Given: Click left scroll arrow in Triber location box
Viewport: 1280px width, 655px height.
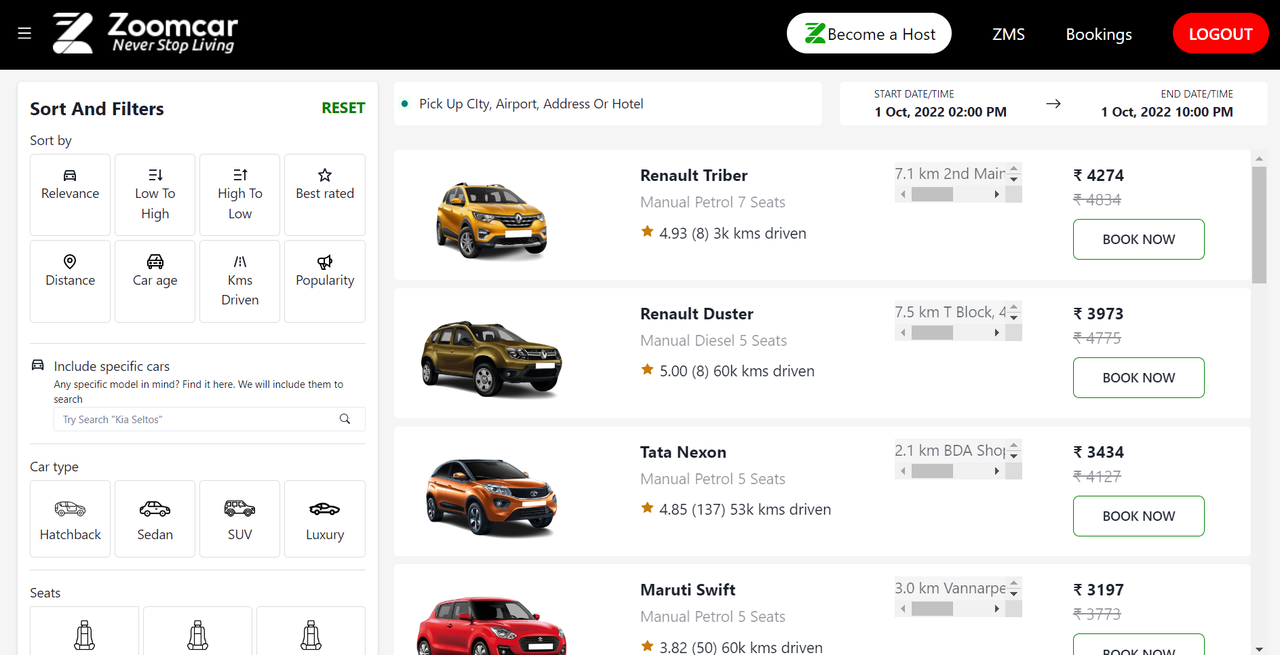Looking at the screenshot, I should pos(903,194).
